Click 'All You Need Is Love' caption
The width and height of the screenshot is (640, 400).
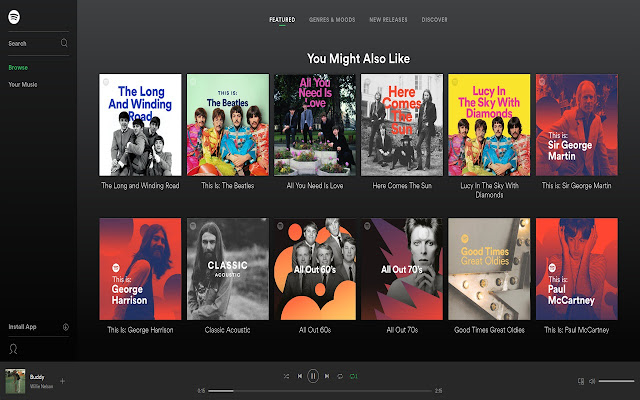coord(315,186)
